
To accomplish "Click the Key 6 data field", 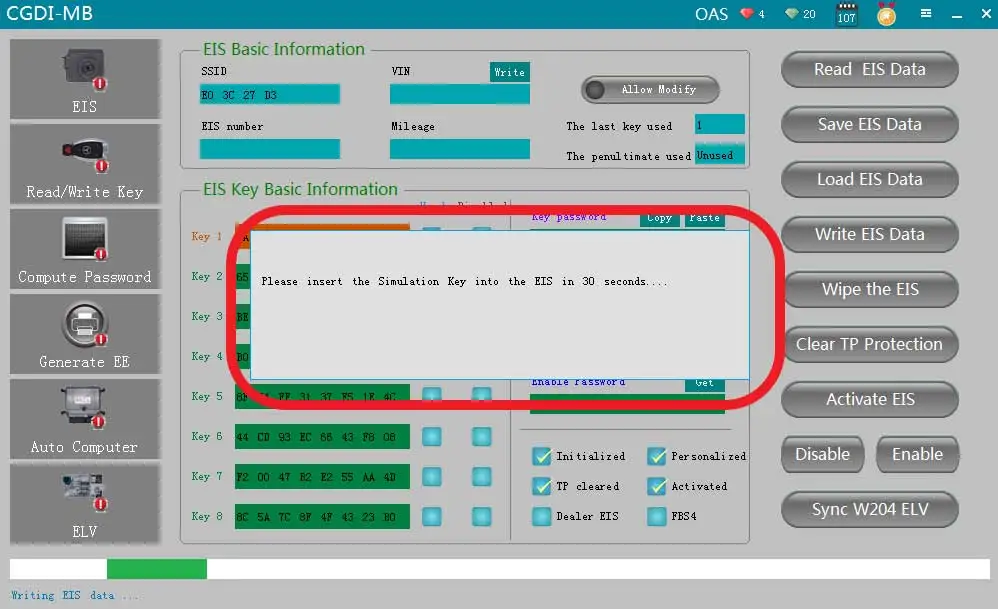I will (322, 437).
